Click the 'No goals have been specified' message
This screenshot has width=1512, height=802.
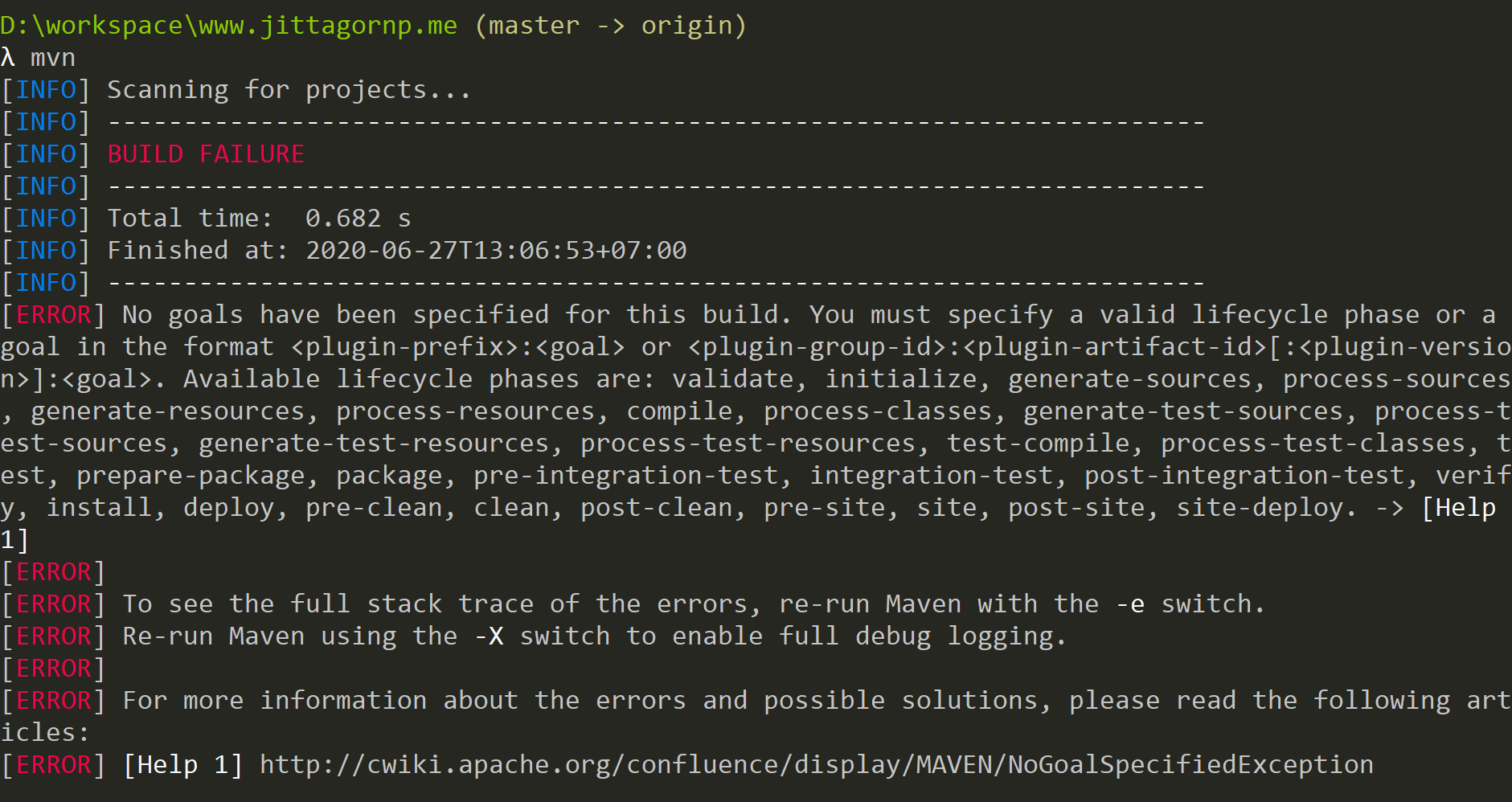point(336,314)
